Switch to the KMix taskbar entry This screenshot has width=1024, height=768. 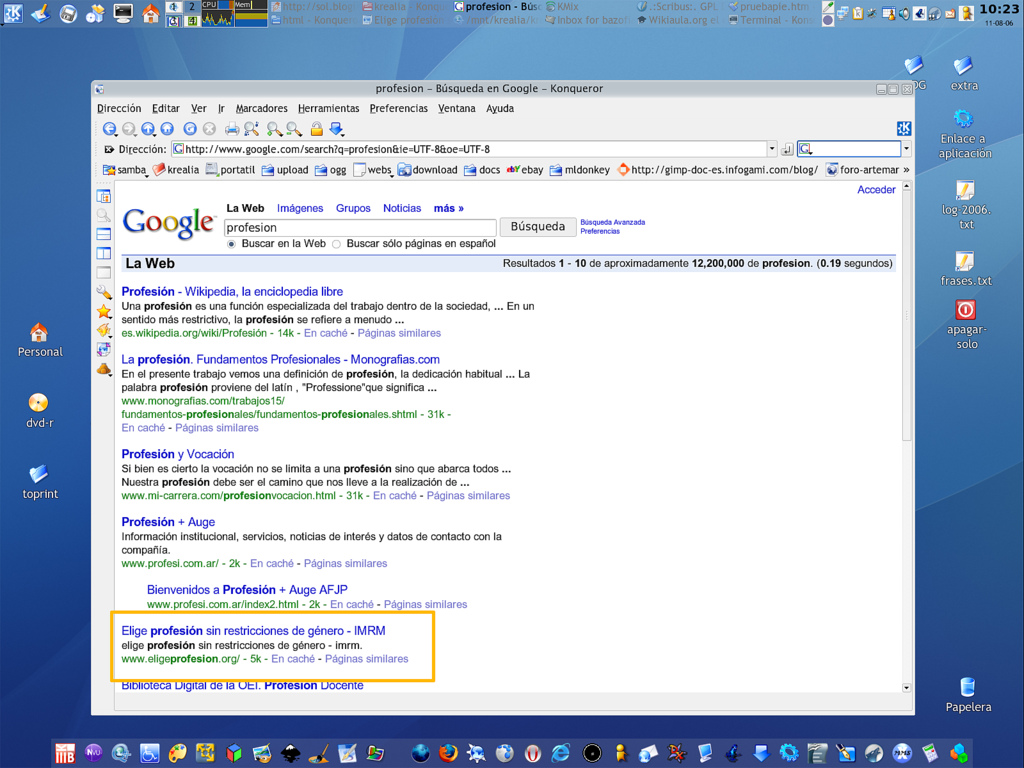[x=562, y=7]
